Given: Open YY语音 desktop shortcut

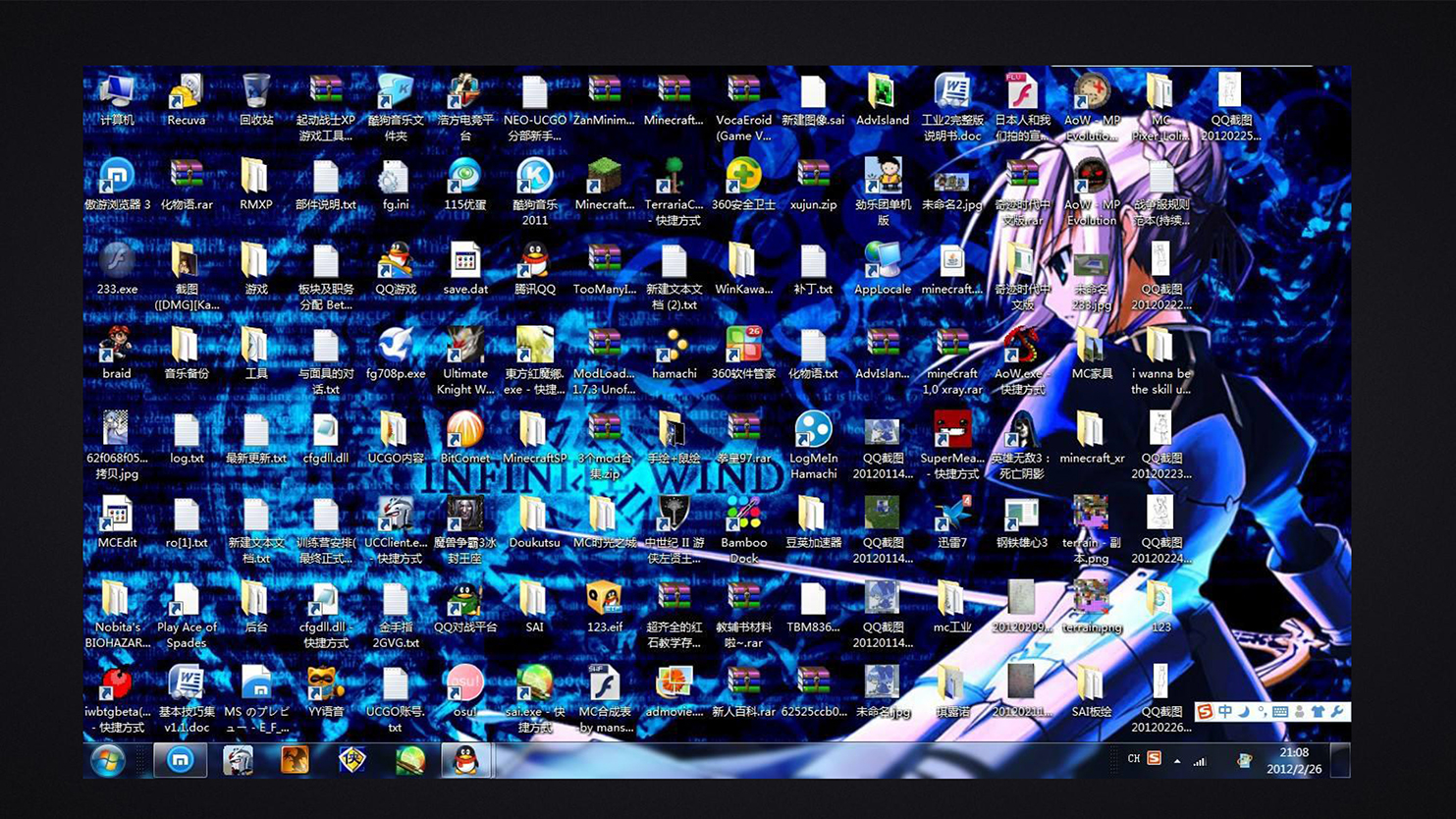Looking at the screenshot, I should [x=325, y=691].
